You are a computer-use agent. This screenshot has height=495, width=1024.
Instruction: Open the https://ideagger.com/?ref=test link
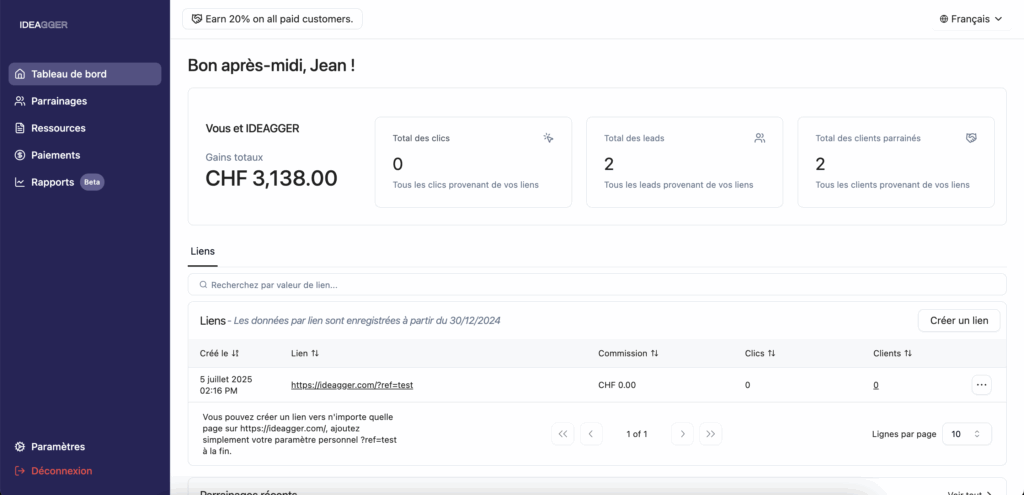pyautogui.click(x=352, y=385)
